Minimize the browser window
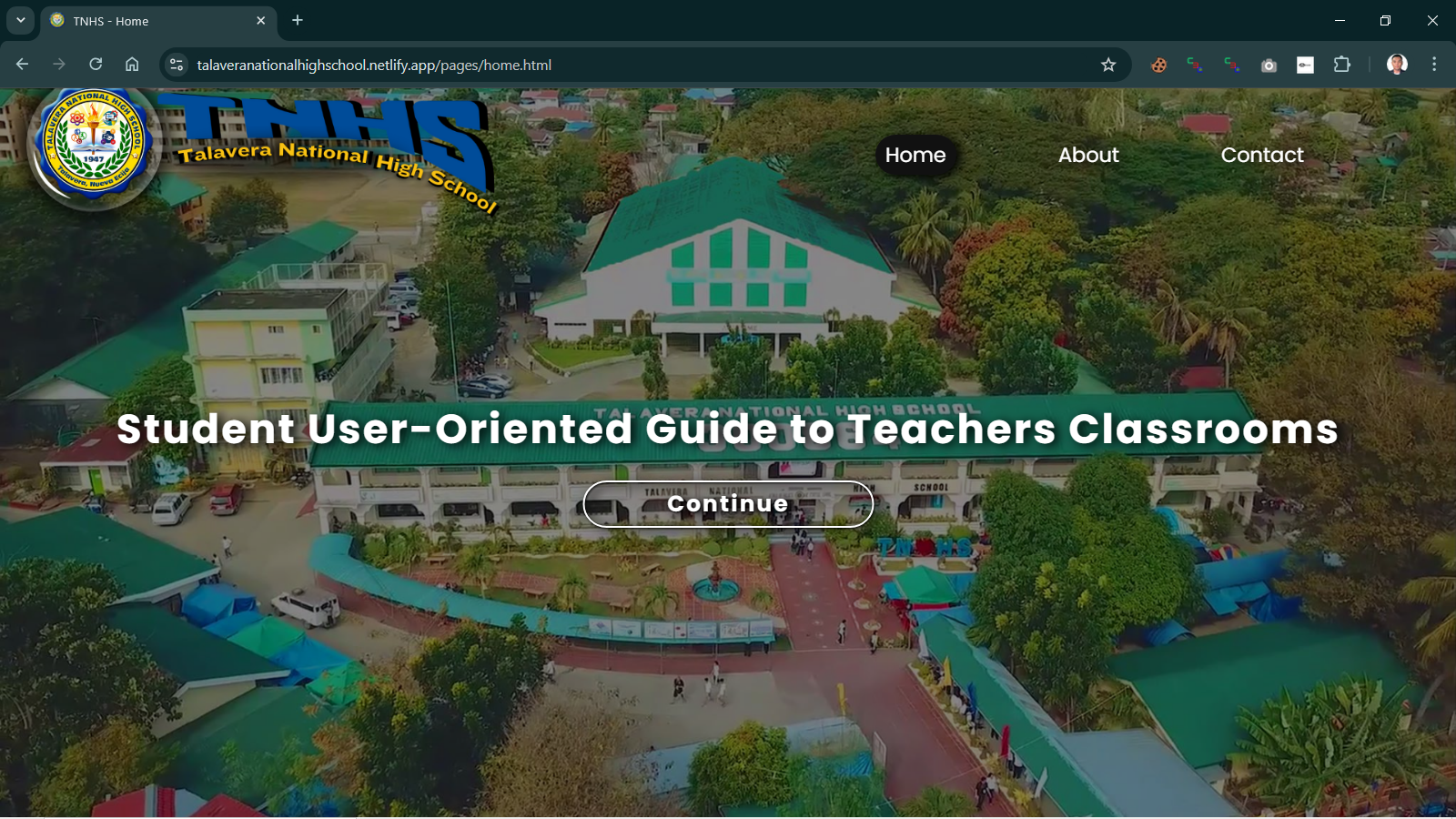This screenshot has width=1456, height=819. (1340, 20)
